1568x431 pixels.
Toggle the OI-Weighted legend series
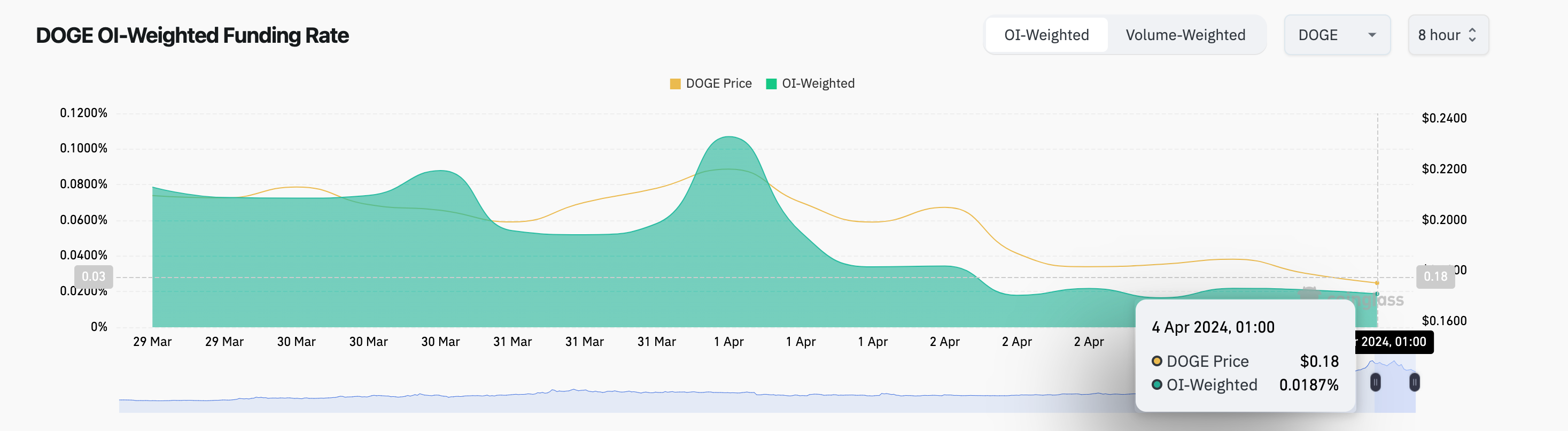tap(810, 83)
